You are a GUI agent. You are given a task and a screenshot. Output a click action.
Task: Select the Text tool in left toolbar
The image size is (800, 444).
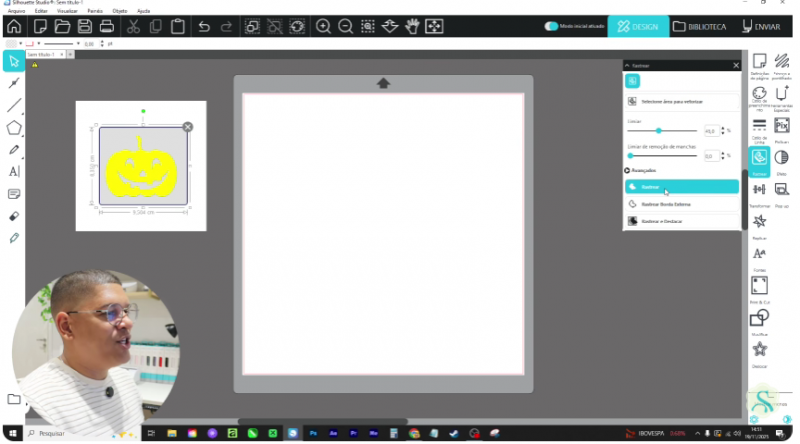(x=14, y=171)
